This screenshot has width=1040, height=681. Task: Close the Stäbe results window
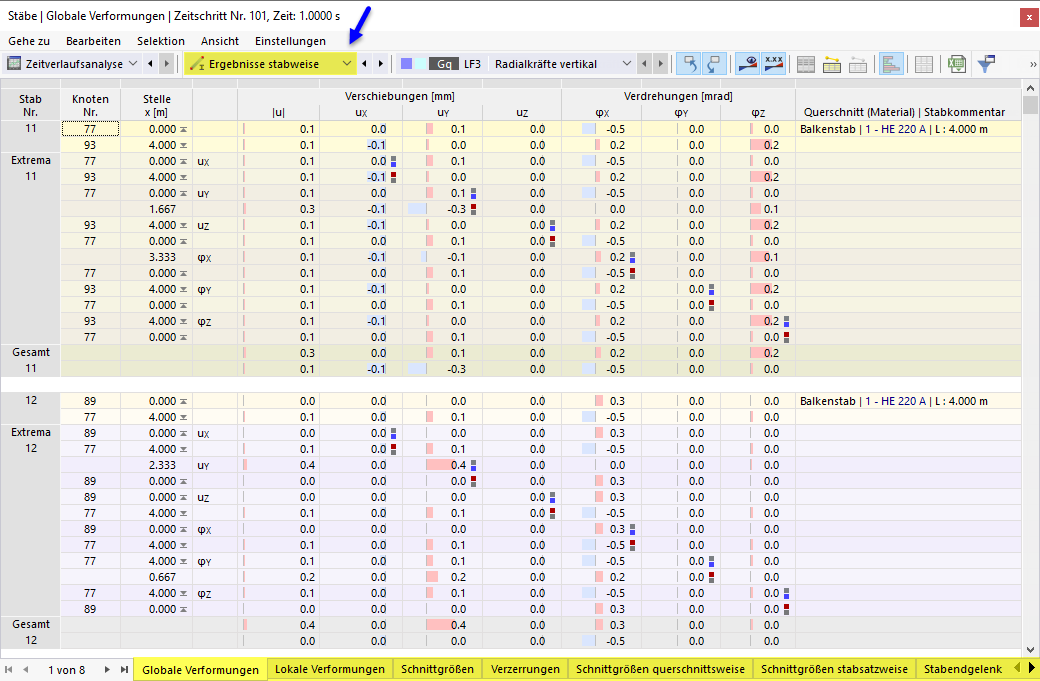coord(1029,17)
